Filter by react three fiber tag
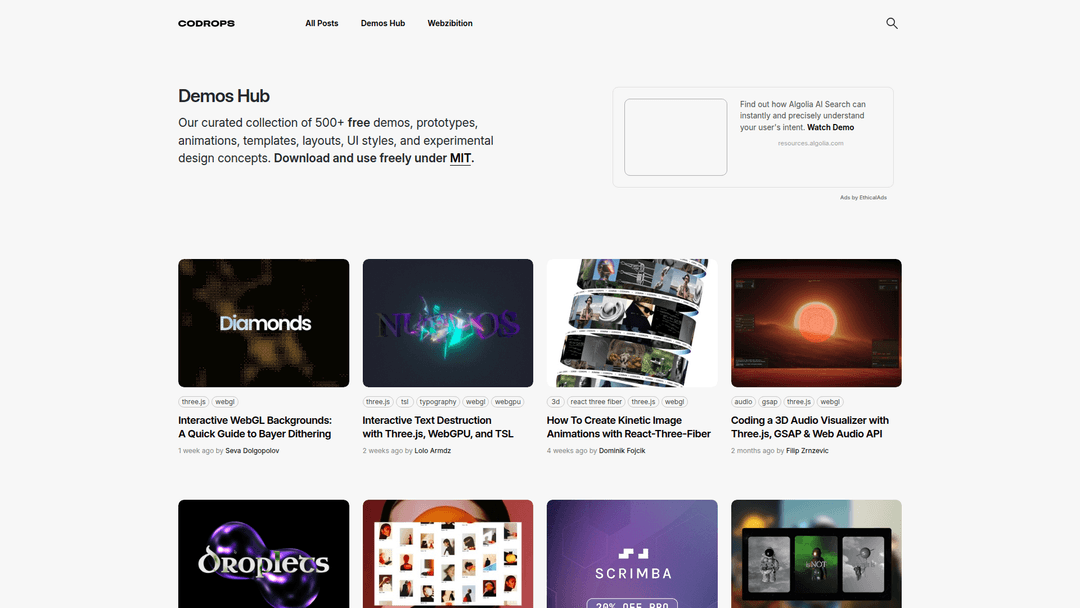The height and width of the screenshot is (608, 1080). point(596,402)
